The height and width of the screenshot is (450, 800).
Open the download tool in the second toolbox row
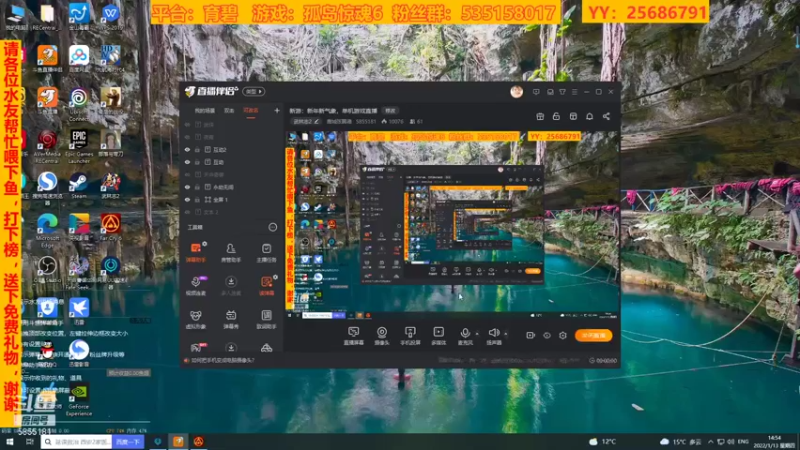[231, 286]
